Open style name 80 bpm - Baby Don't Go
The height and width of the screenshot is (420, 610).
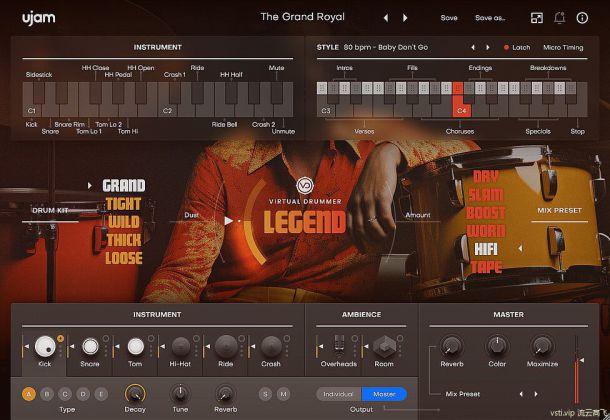pyautogui.click(x=386, y=47)
